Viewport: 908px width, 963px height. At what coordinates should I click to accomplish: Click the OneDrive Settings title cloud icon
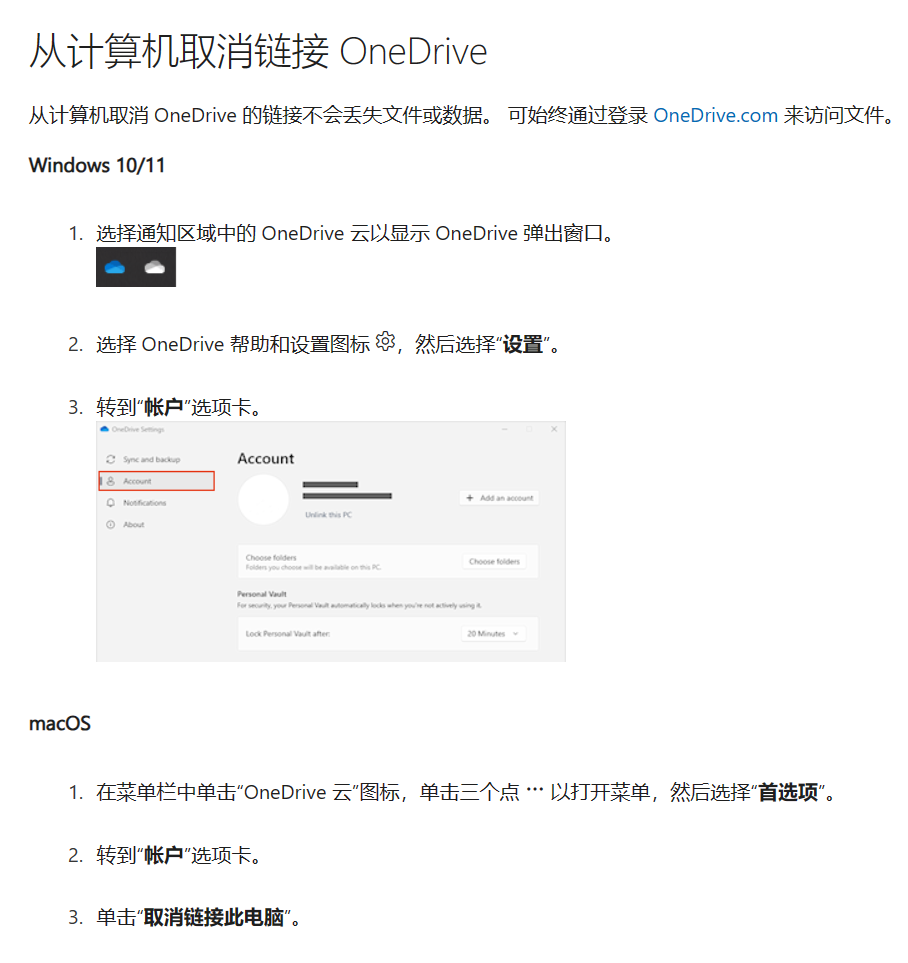tap(104, 429)
